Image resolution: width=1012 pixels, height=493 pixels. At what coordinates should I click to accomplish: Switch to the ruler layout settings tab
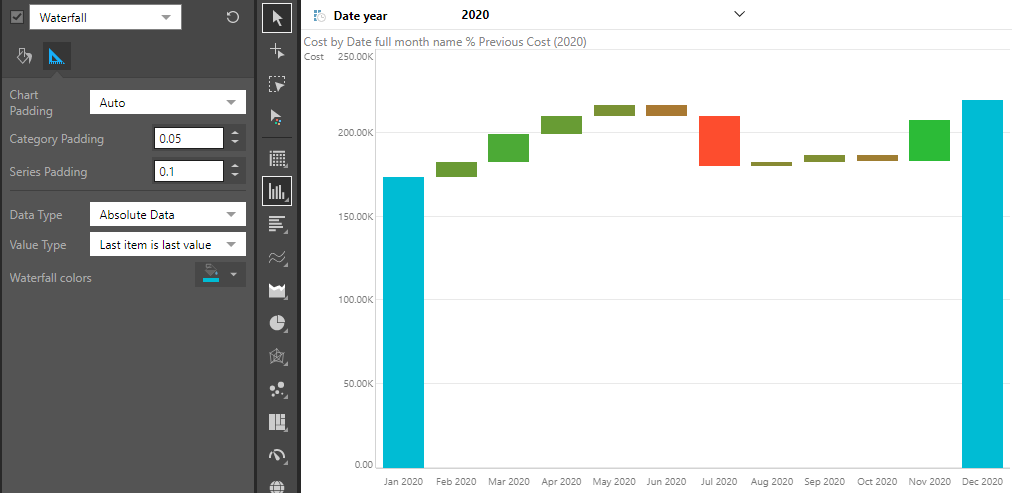coord(57,56)
